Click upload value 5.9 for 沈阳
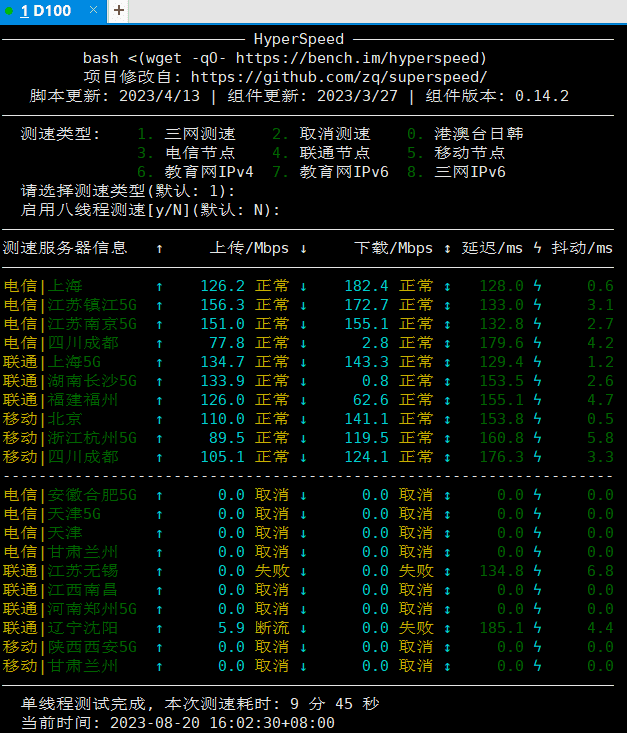This screenshot has width=627, height=733. point(231,628)
